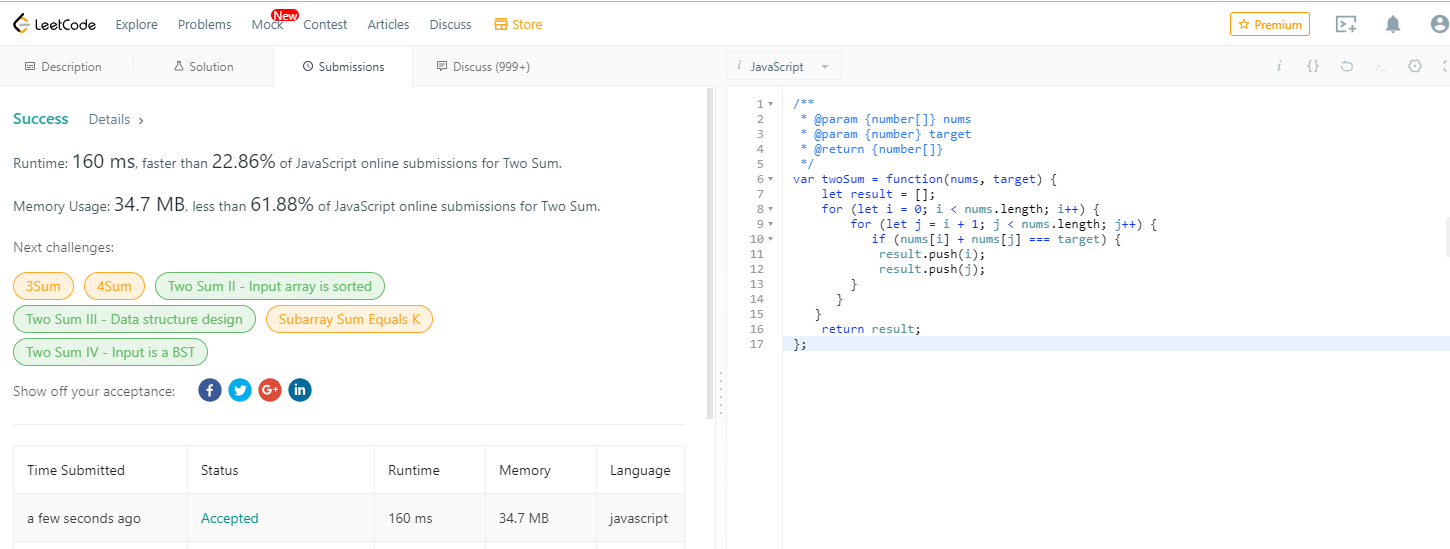Click the info icon in the language selector
The image size is (1450, 549).
click(x=739, y=66)
